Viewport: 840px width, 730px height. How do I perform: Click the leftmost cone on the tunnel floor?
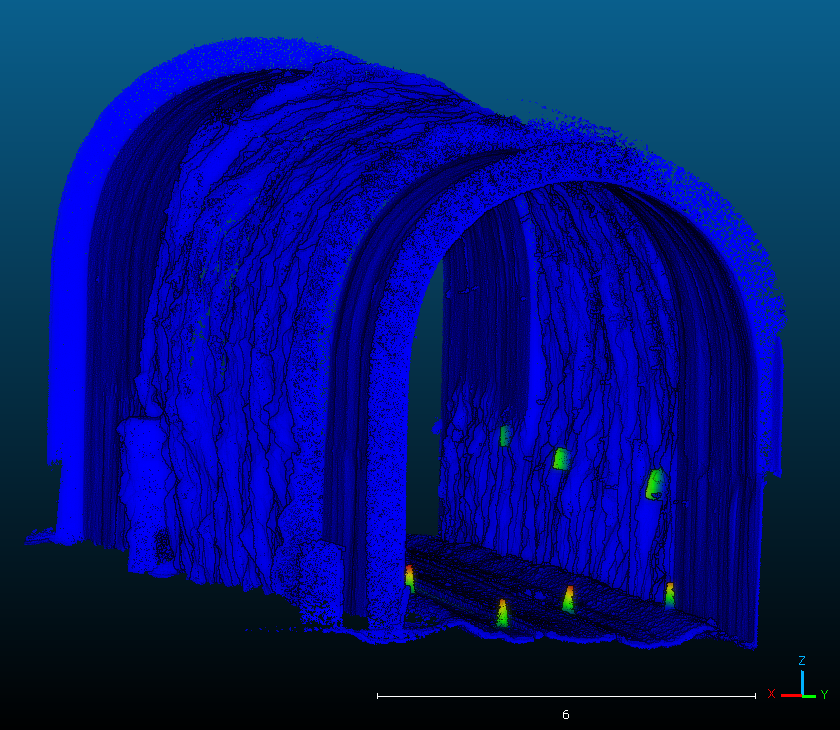(409, 579)
